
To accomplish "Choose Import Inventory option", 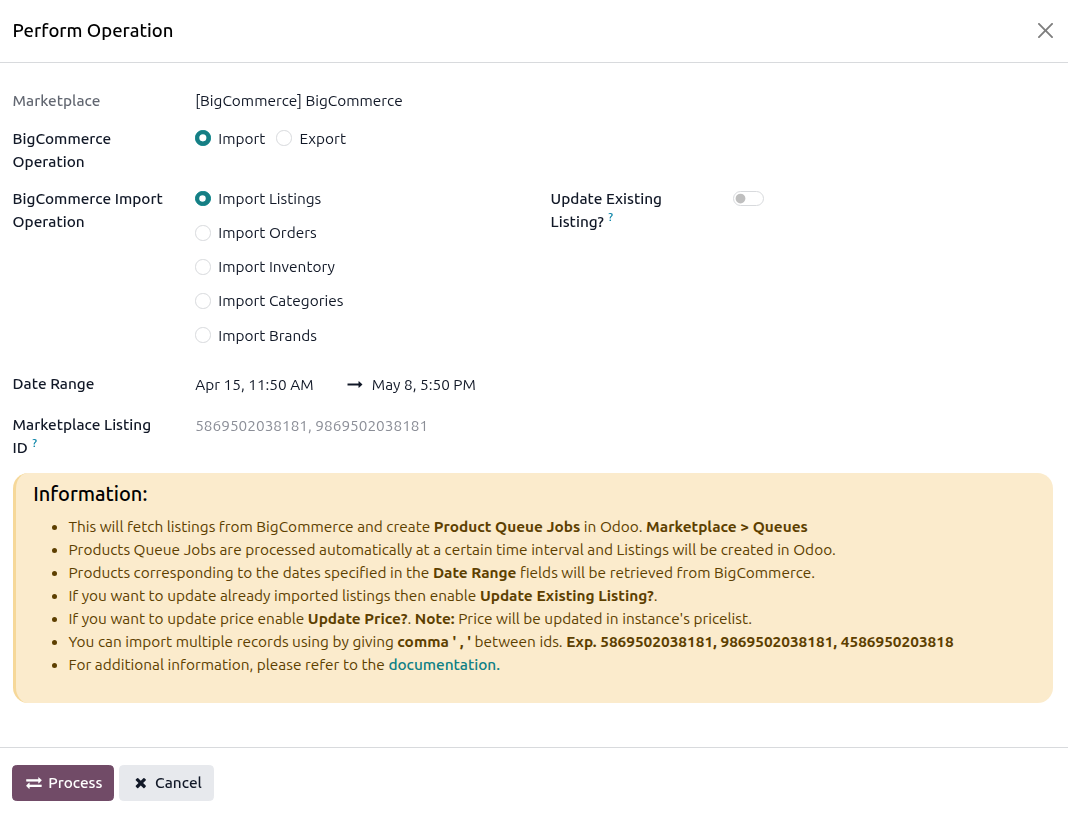I will click(x=203, y=267).
